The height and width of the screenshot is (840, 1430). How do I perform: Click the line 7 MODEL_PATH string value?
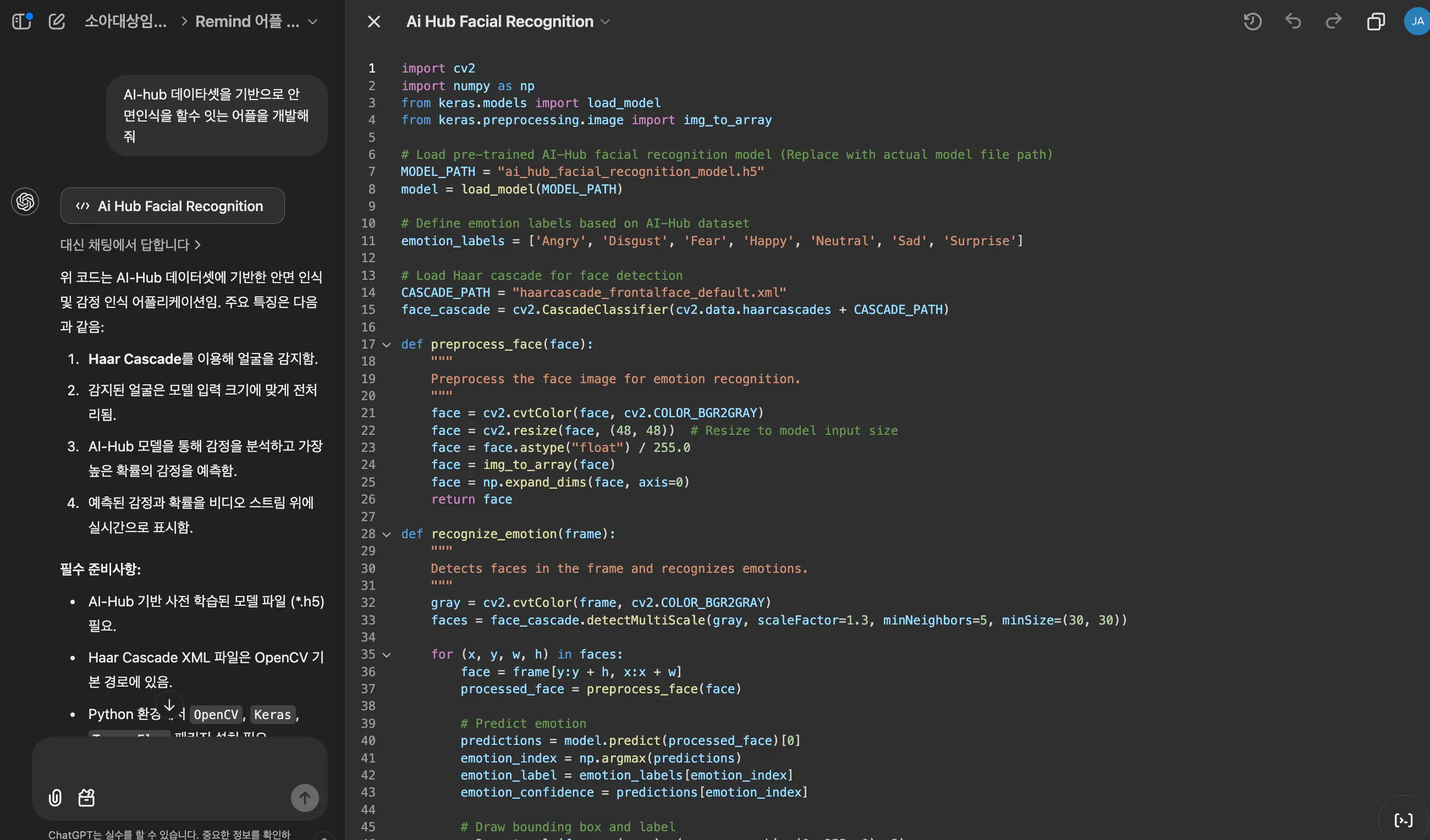click(631, 172)
